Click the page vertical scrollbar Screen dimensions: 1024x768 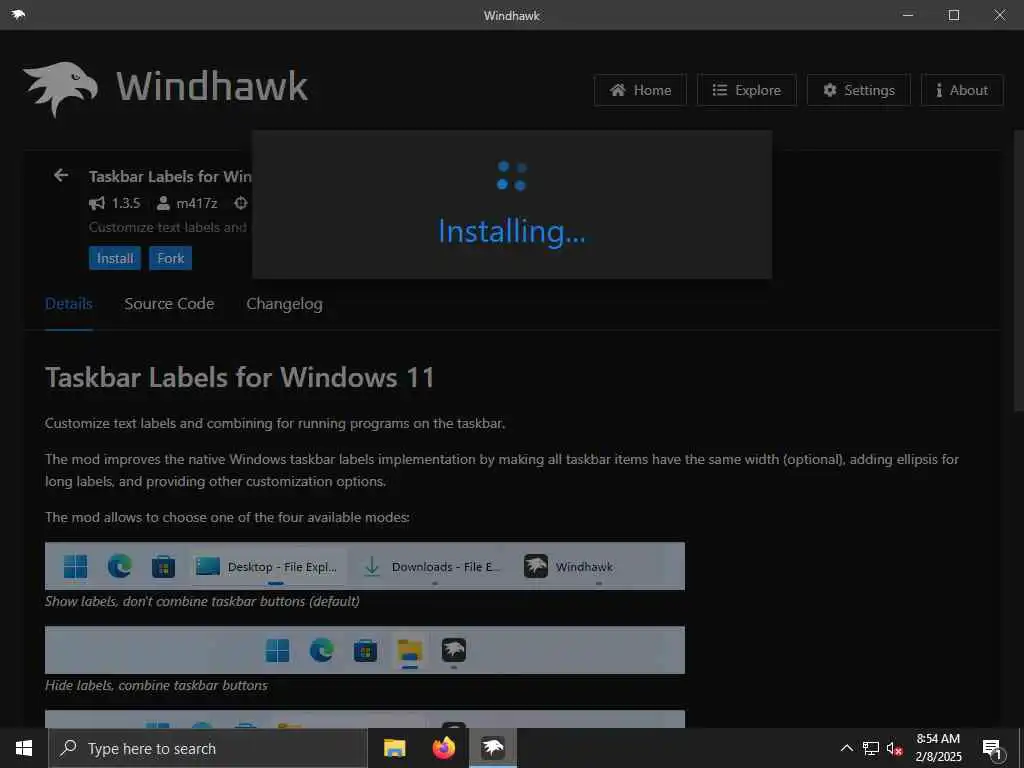[x=1018, y=271]
